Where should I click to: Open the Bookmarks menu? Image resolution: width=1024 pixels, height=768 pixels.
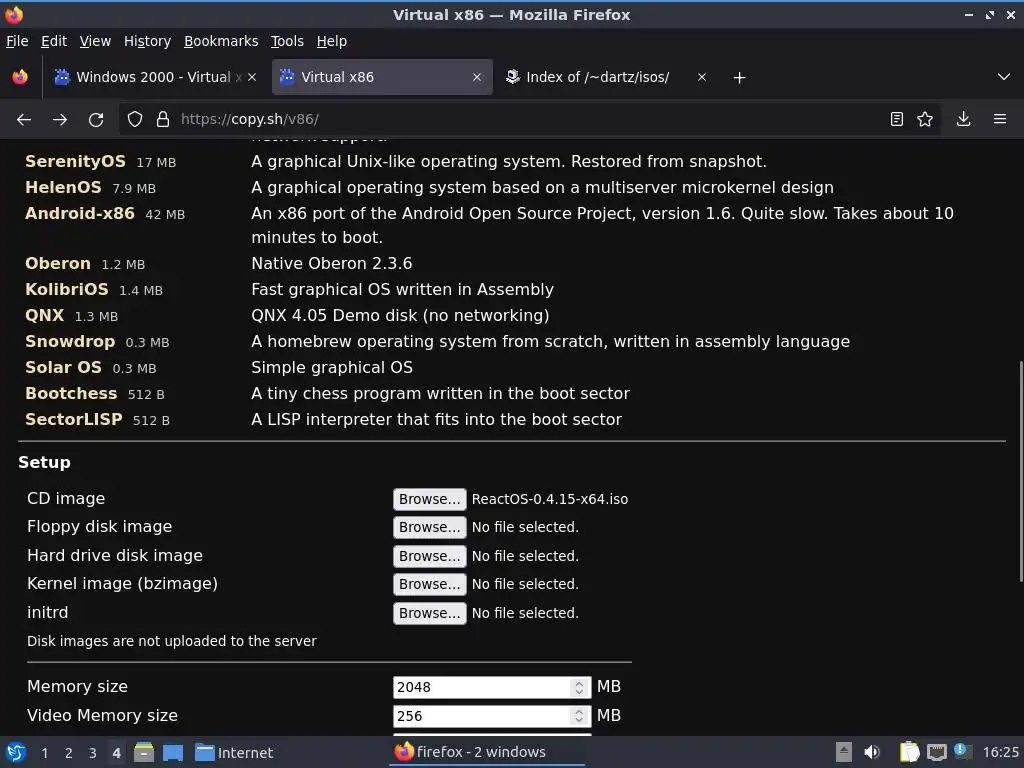point(221,41)
